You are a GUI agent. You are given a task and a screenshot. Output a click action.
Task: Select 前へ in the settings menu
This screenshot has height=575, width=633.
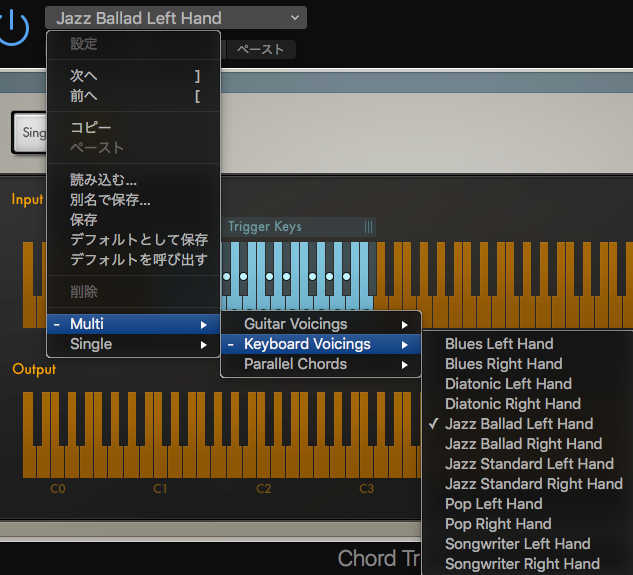tap(84, 96)
